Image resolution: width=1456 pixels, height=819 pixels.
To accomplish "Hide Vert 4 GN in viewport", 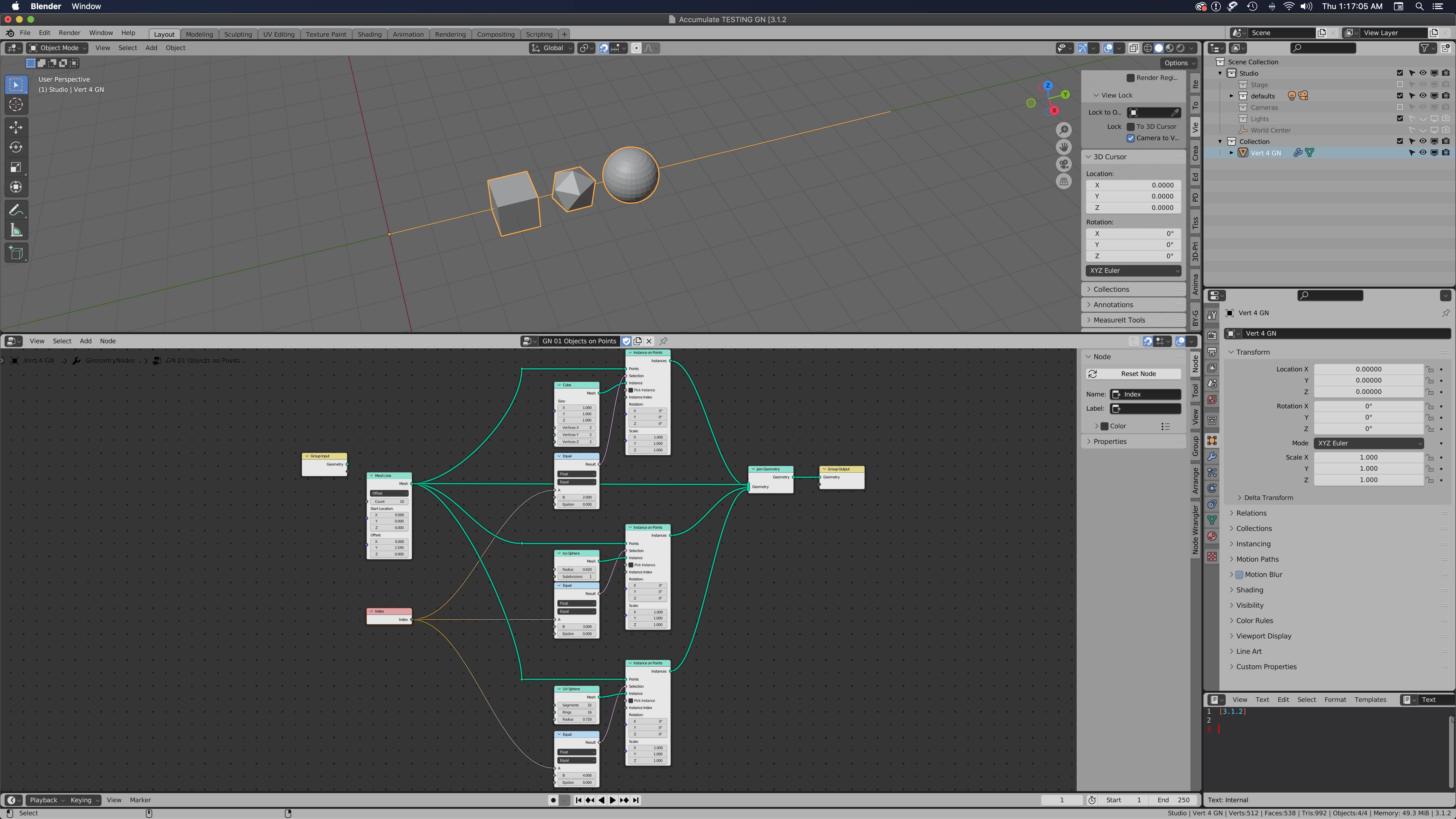I will pyautogui.click(x=1423, y=153).
